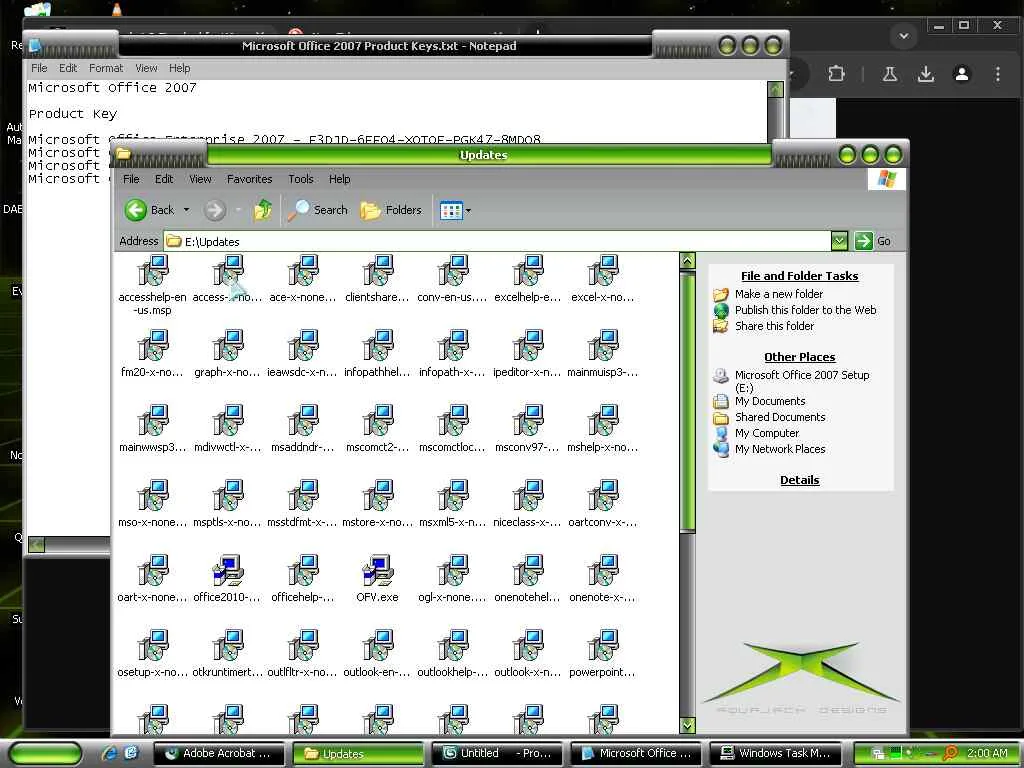This screenshot has height=768, width=1024.
Task: Select the office2010 executable icon
Action: (x=228, y=570)
